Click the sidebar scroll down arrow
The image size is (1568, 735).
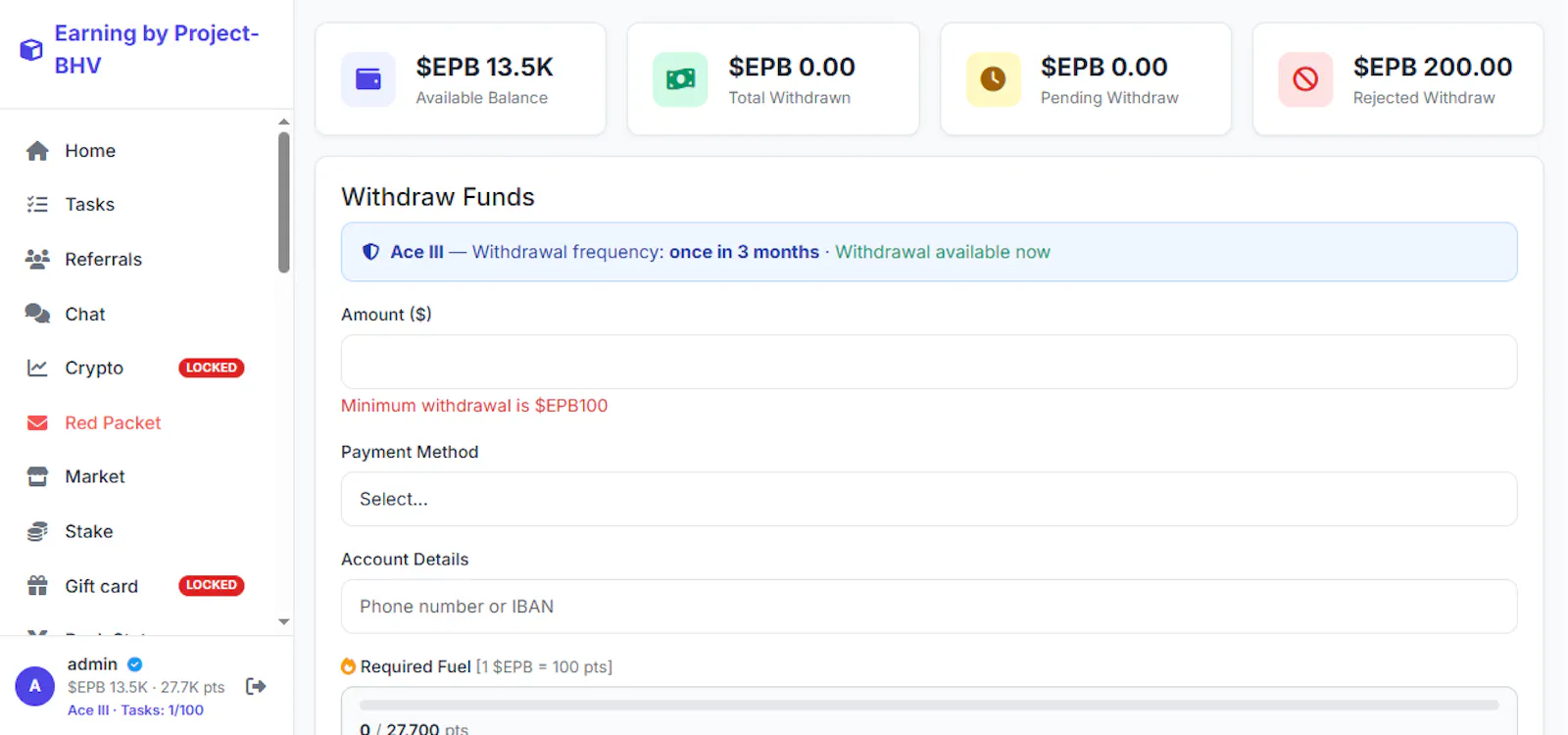(x=283, y=621)
